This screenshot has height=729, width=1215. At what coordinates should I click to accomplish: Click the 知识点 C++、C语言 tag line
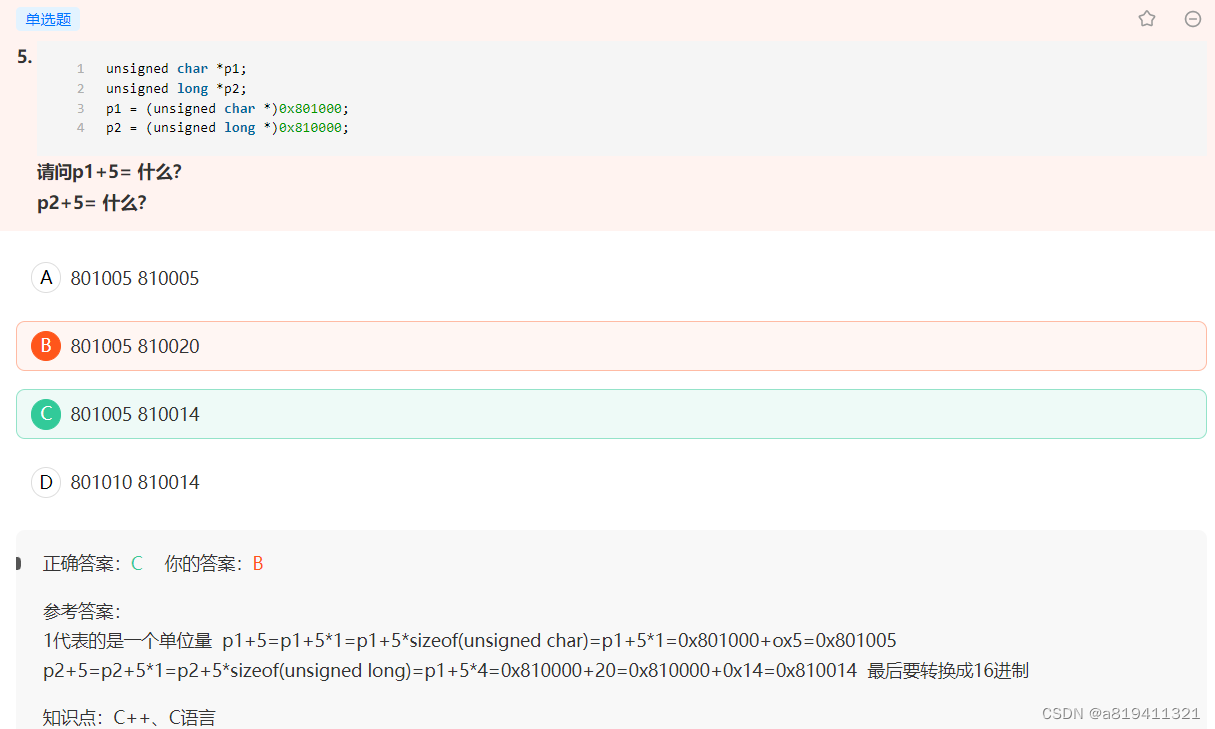pos(129,718)
